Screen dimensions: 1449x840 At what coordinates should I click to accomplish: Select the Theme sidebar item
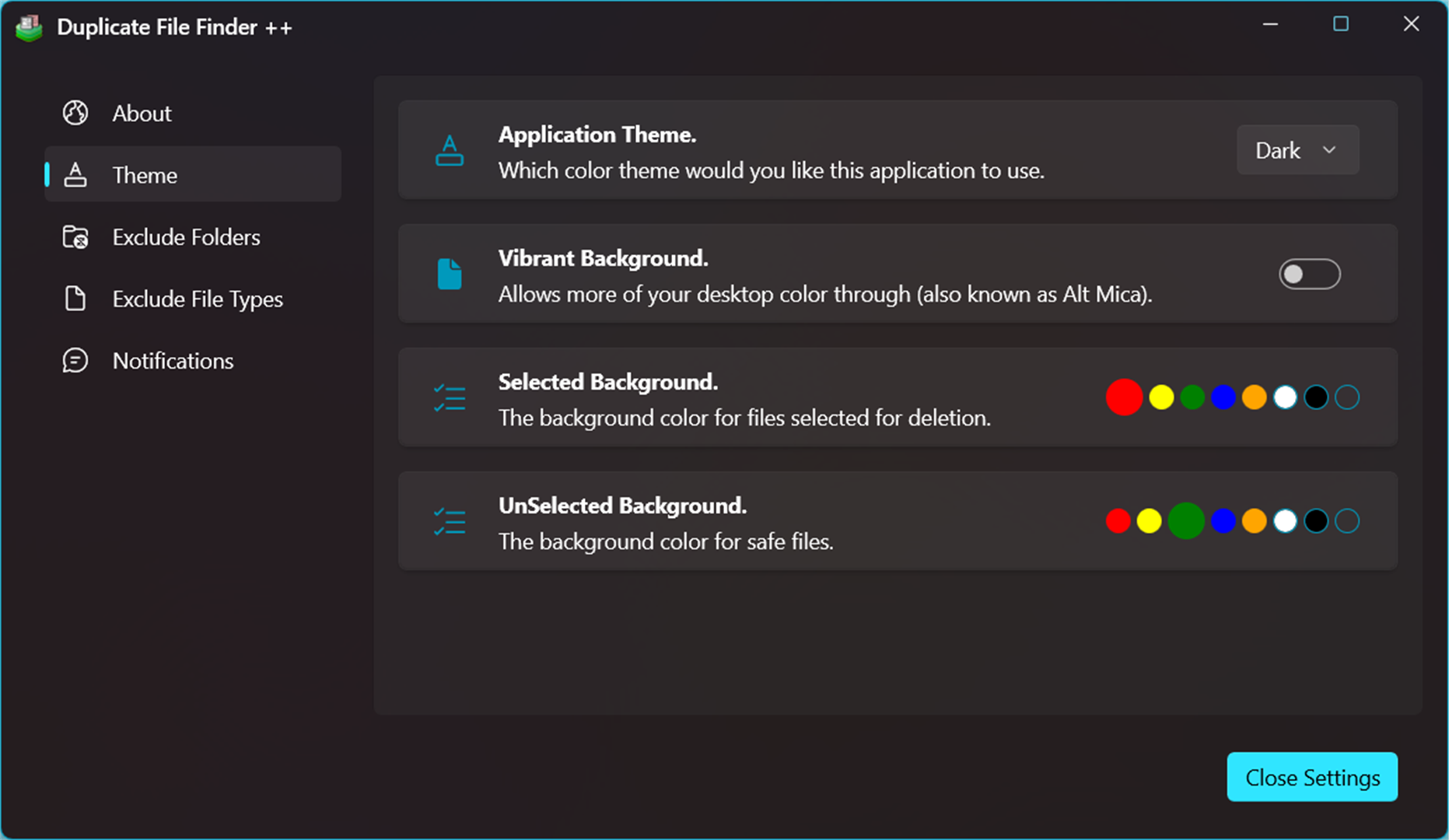145,175
